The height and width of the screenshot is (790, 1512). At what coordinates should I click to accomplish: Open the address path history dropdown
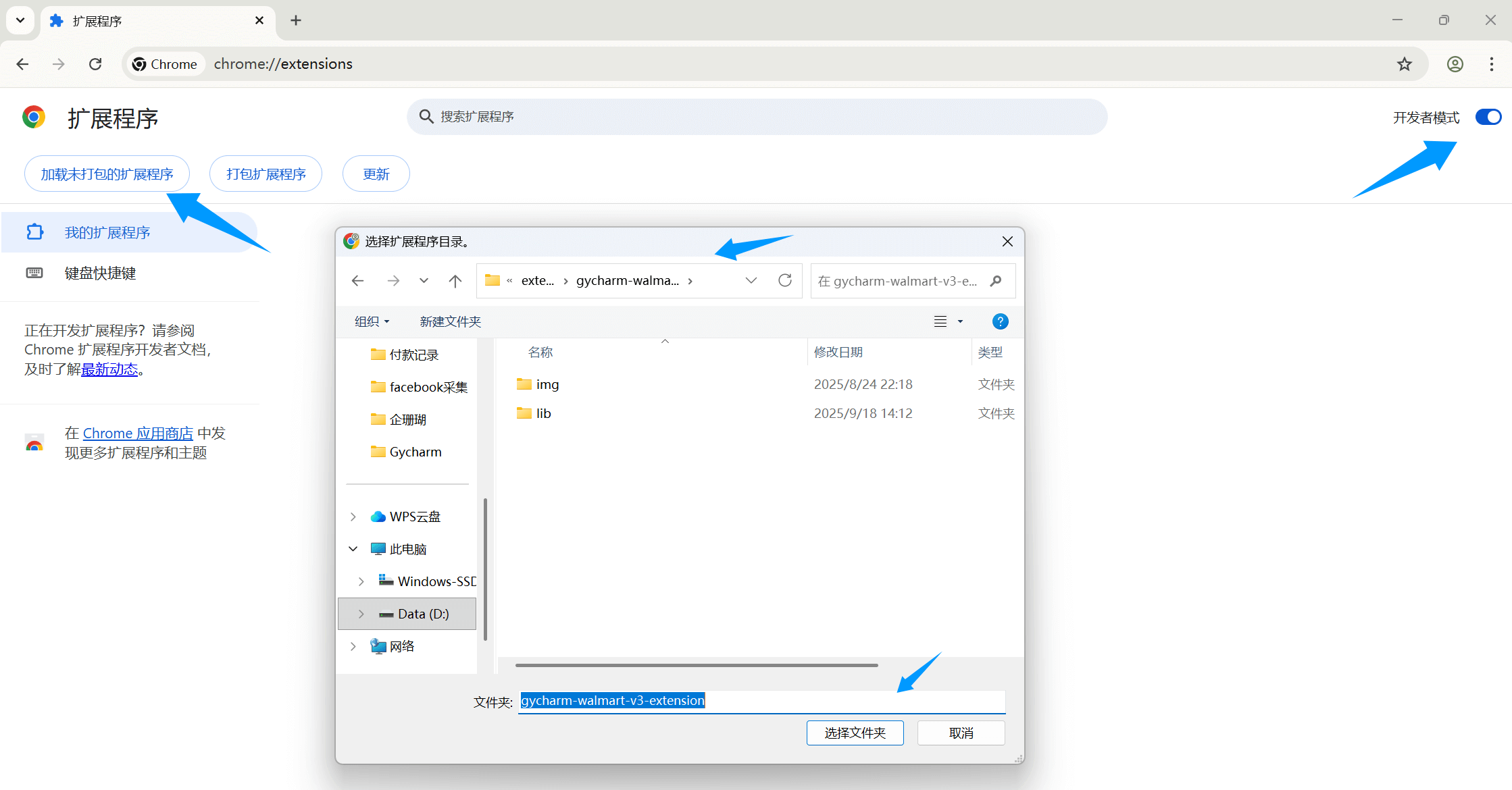tap(751, 281)
